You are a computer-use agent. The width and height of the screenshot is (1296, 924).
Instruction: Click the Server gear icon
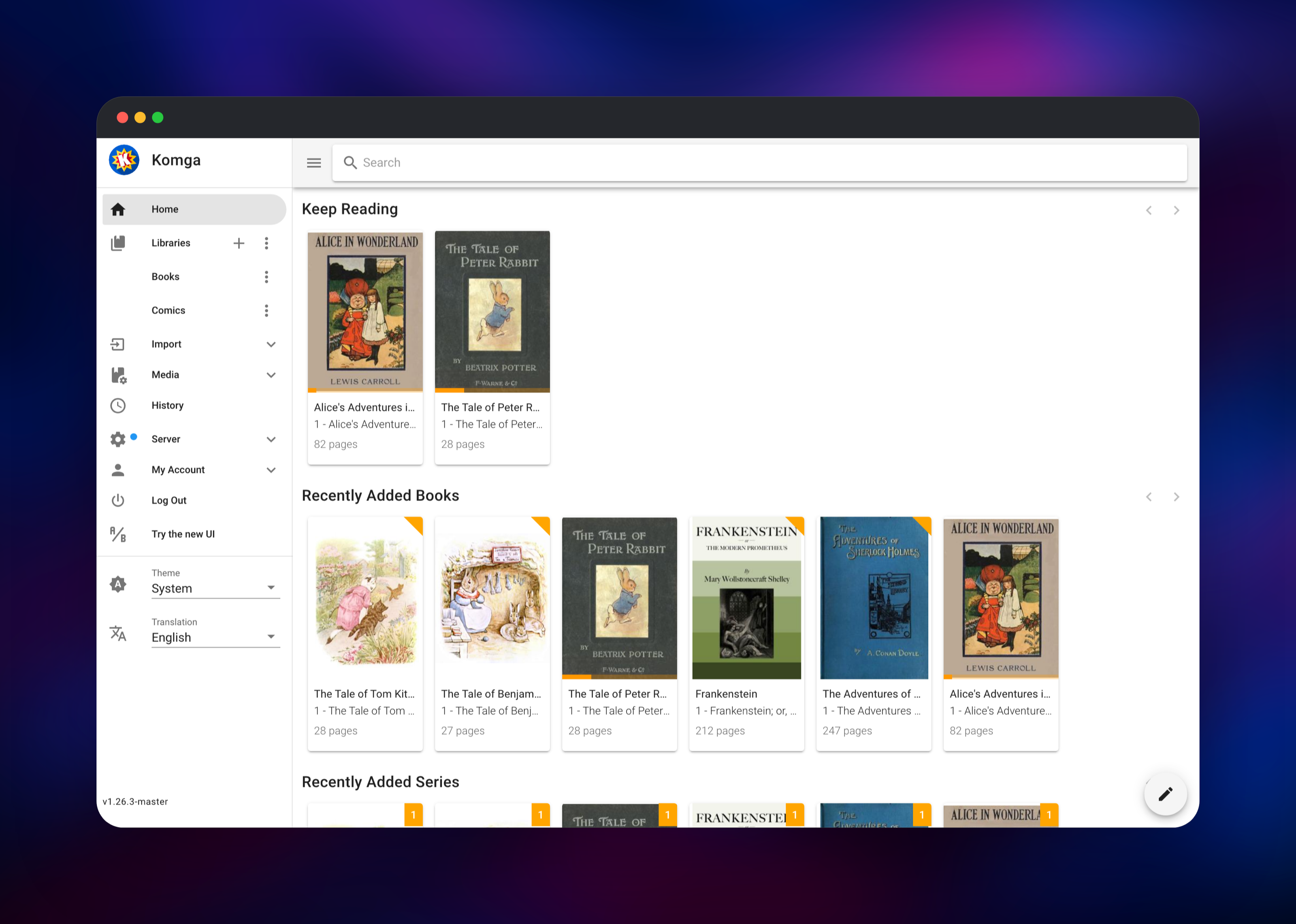118,439
